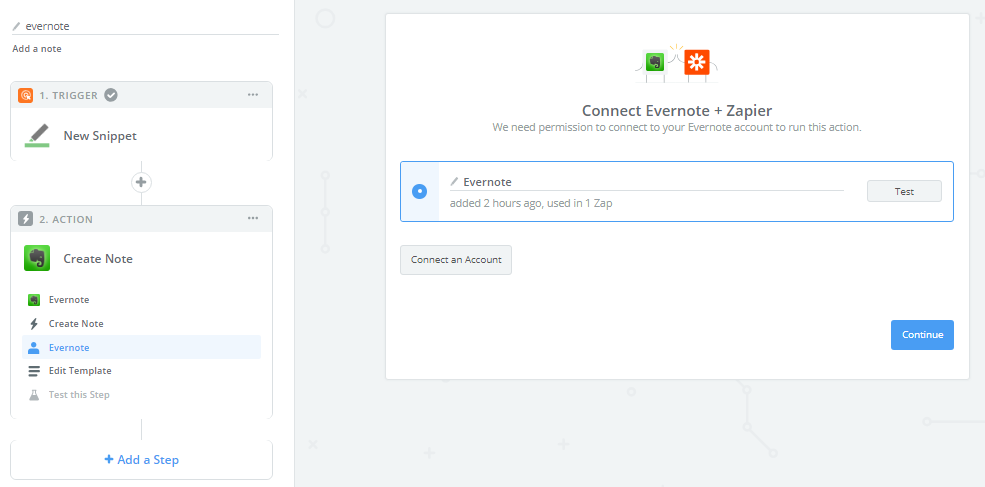Viewport: 985px width, 487px height.
Task: Open the Edit Template substep
Action: pyautogui.click(x=80, y=371)
